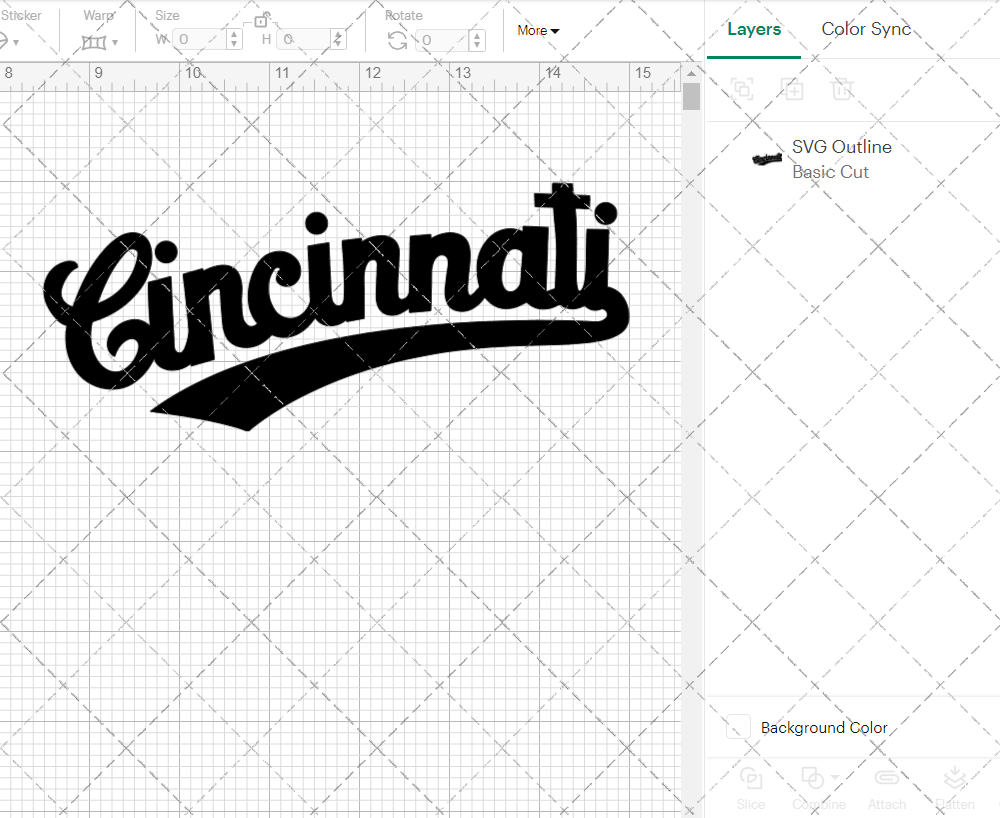Viewport: 1000px width, 818px height.
Task: Switch to the Layers tab
Action: click(x=754, y=29)
